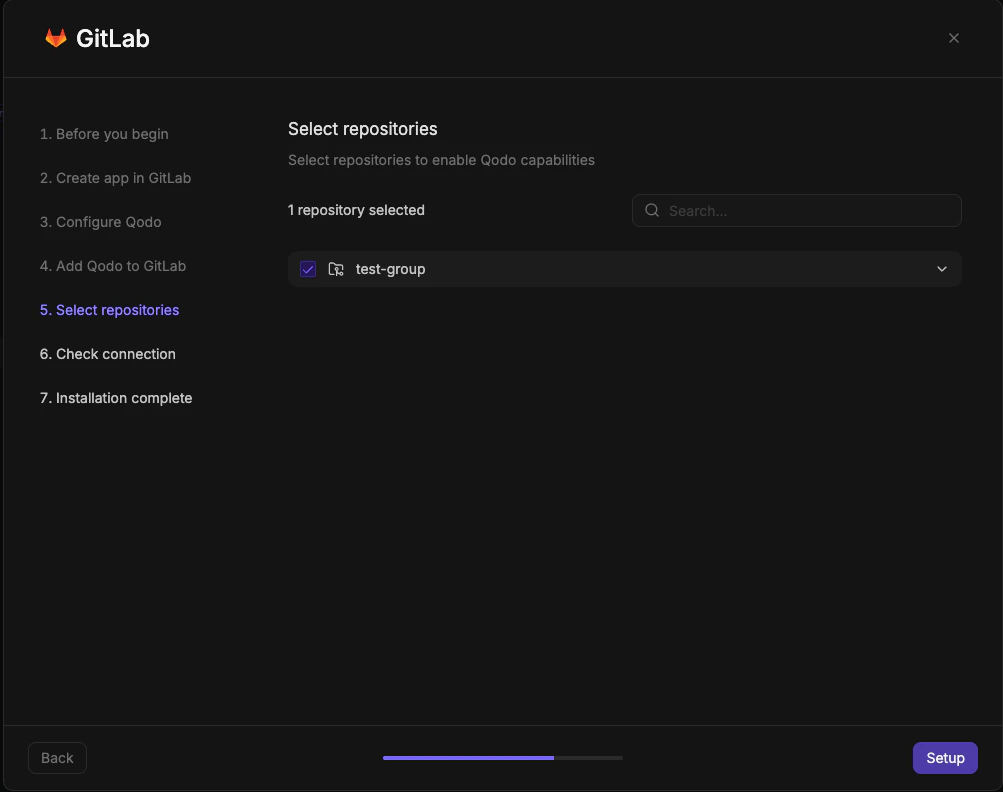The width and height of the screenshot is (1003, 792).
Task: Click the Setup button
Action: [x=945, y=758]
